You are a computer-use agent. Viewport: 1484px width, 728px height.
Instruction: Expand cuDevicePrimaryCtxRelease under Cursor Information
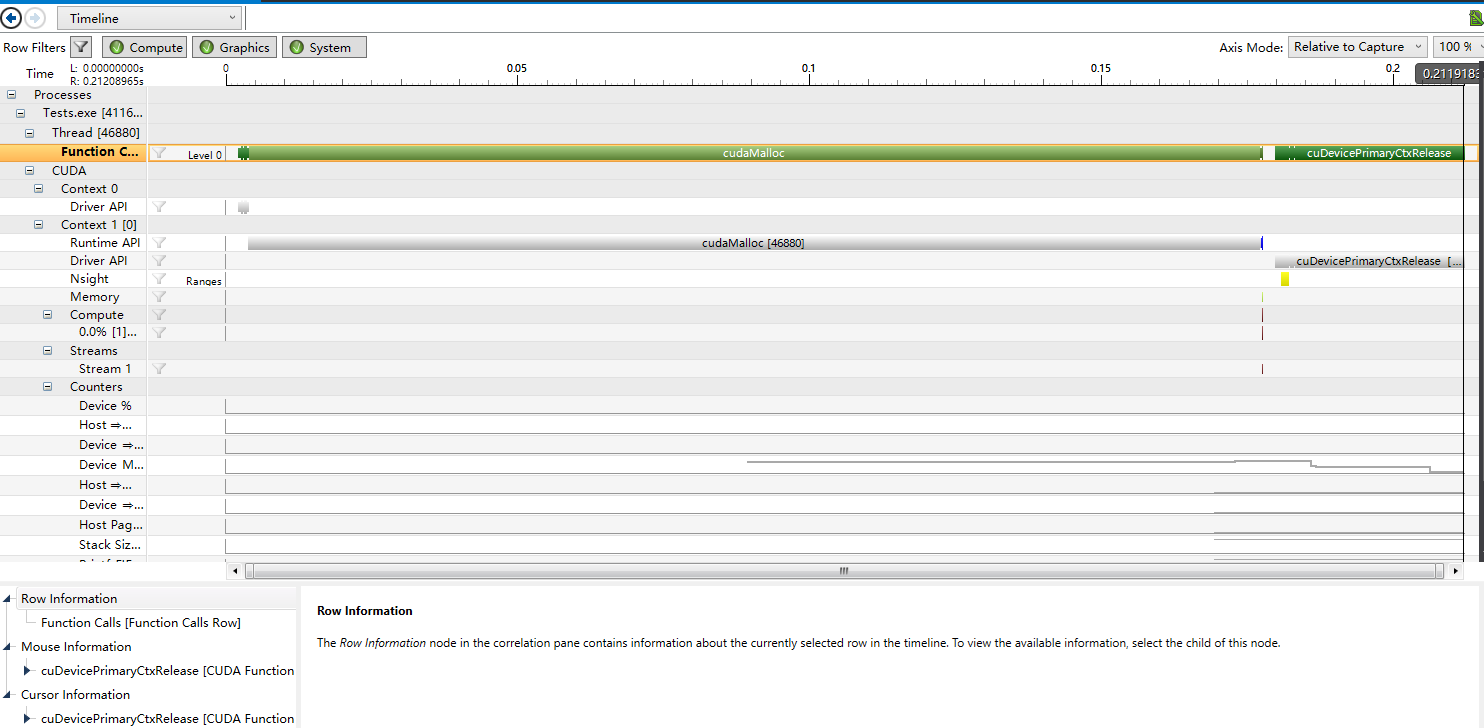pos(28,719)
